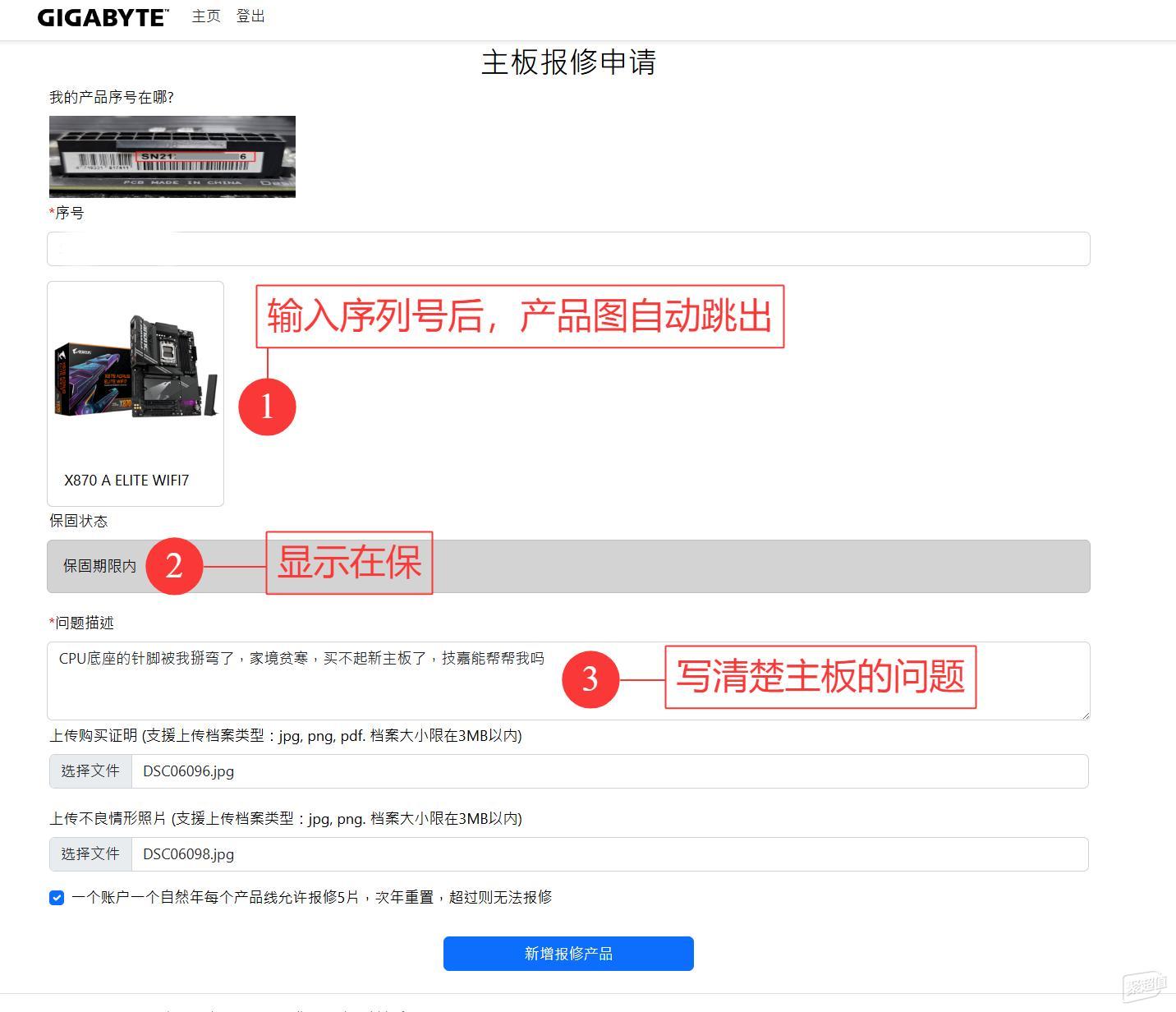1176x1012 pixels.
Task: Click 登出 to log out
Action: 250,16
